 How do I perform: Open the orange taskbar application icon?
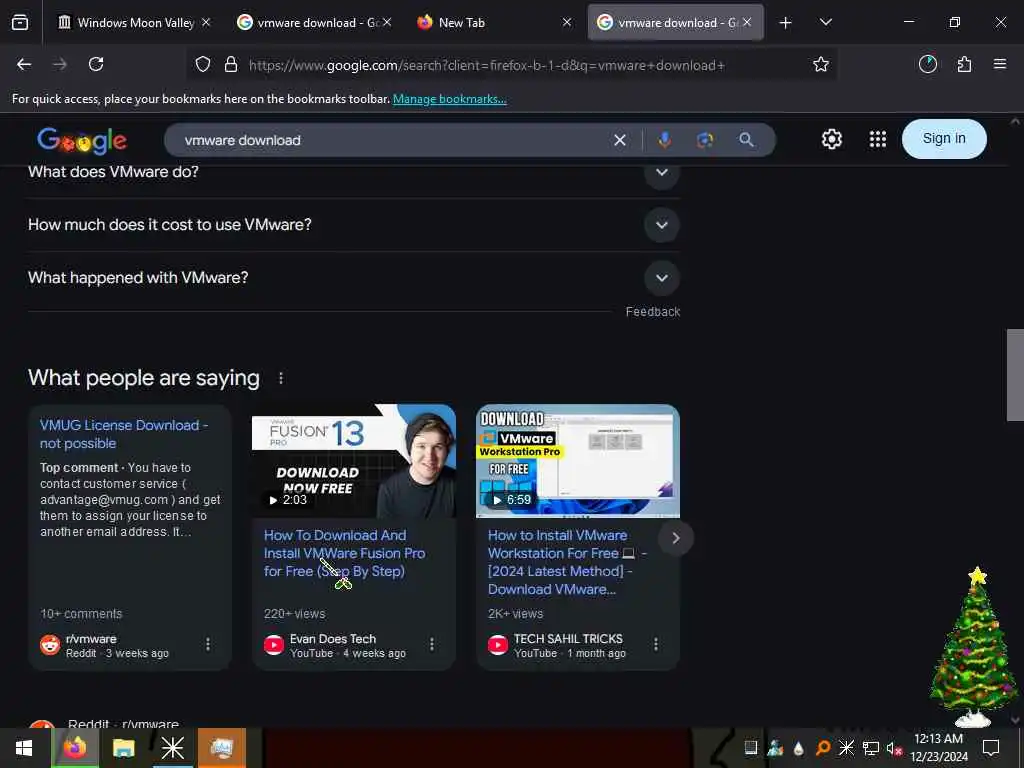[x=221, y=748]
